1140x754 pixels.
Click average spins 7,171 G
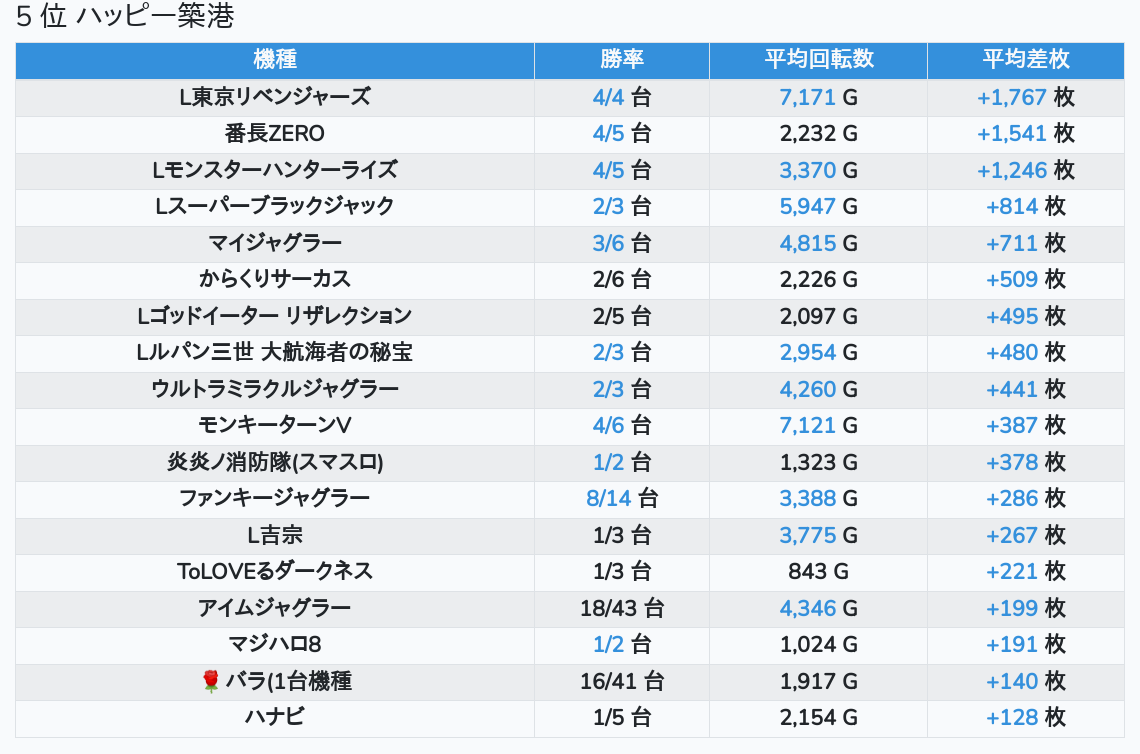(x=819, y=97)
